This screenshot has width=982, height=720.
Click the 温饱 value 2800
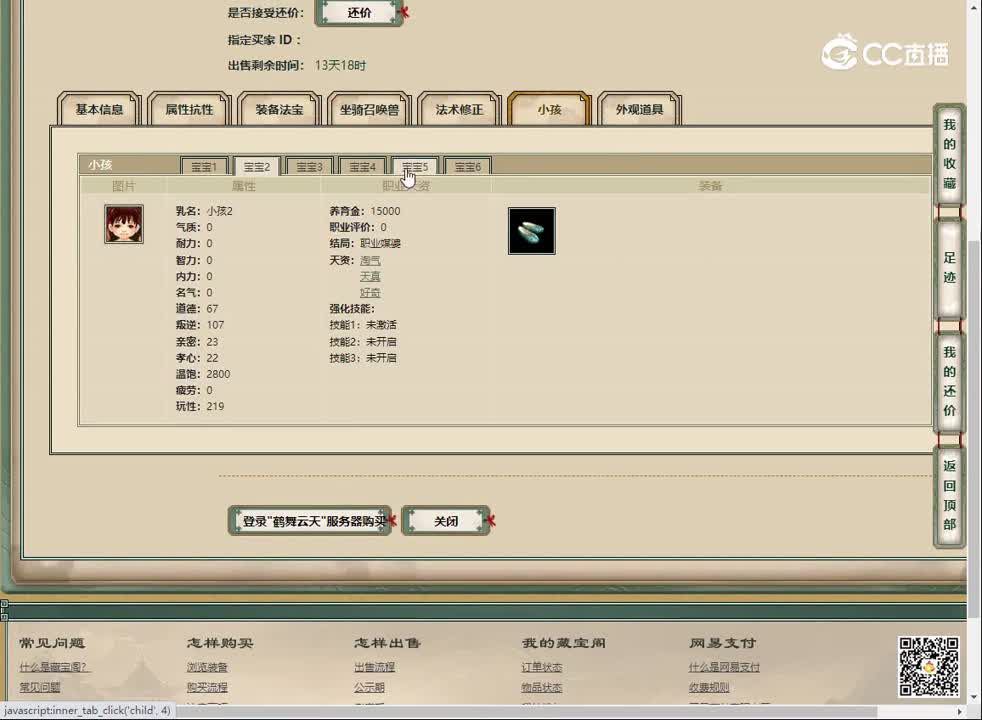click(218, 374)
